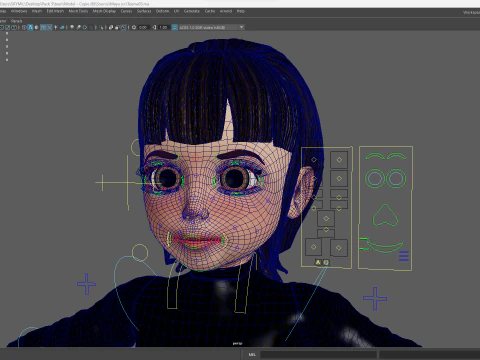Image resolution: width=480 pixels, height=360 pixels.
Task: Open the Mesh Display menu
Action: coord(104,11)
